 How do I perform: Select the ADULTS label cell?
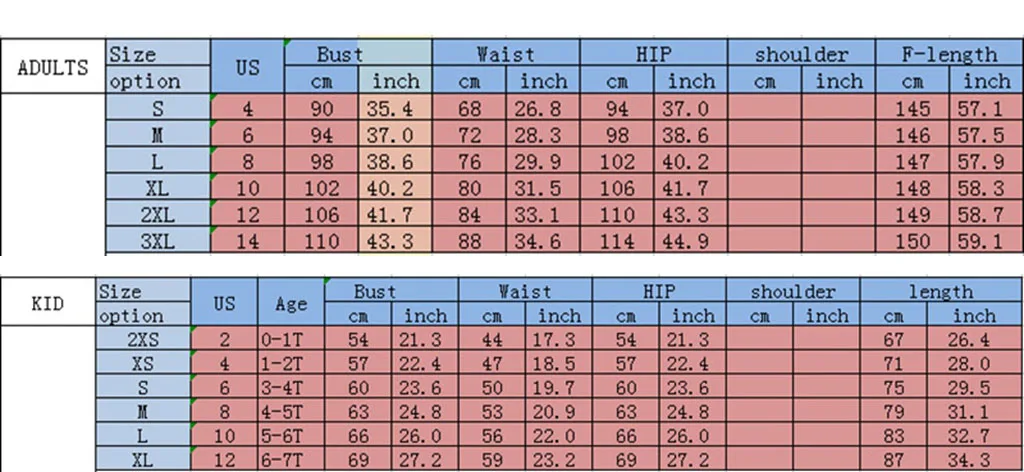click(53, 67)
